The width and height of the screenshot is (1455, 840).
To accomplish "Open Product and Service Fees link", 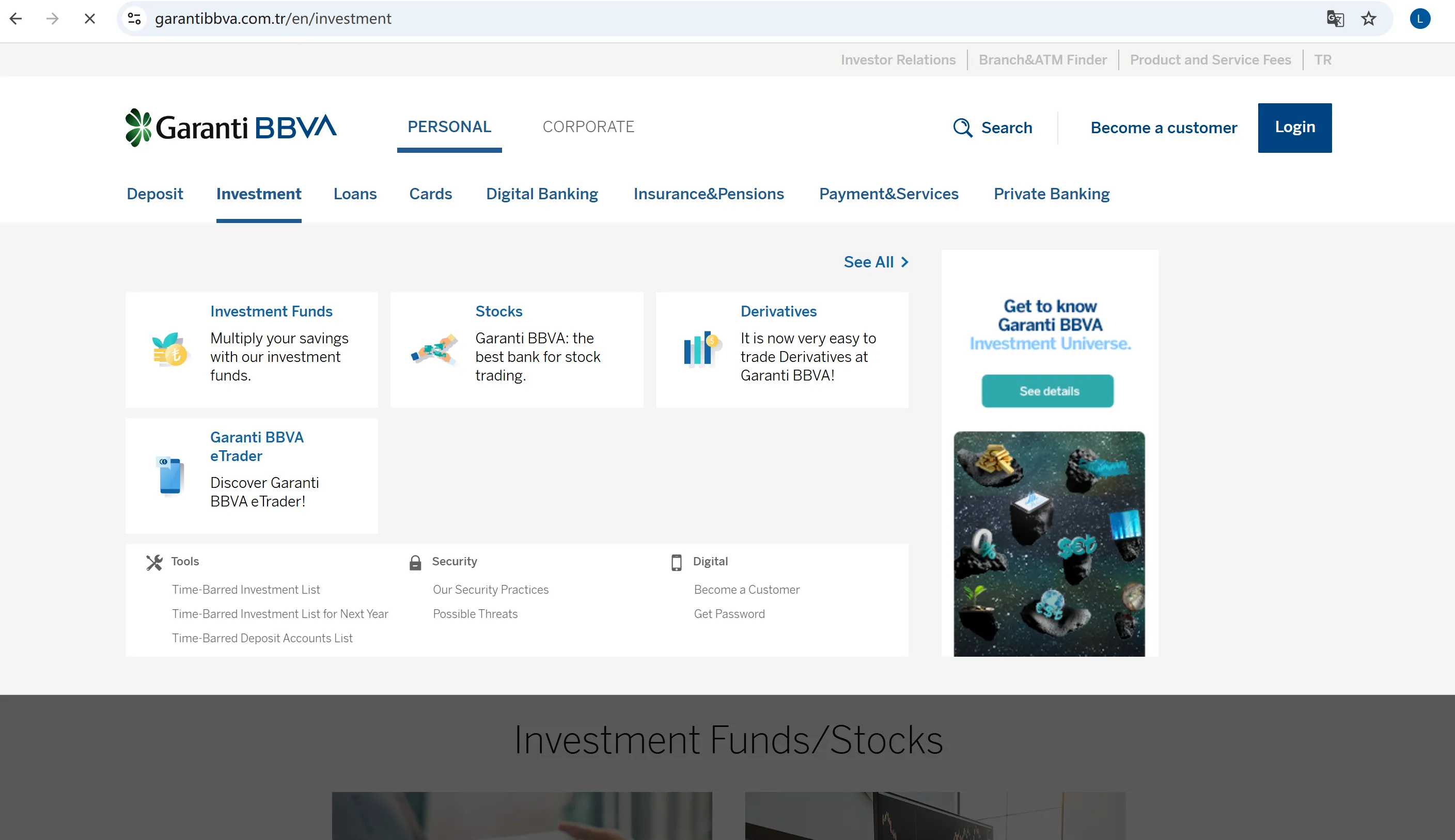I will click(1210, 60).
